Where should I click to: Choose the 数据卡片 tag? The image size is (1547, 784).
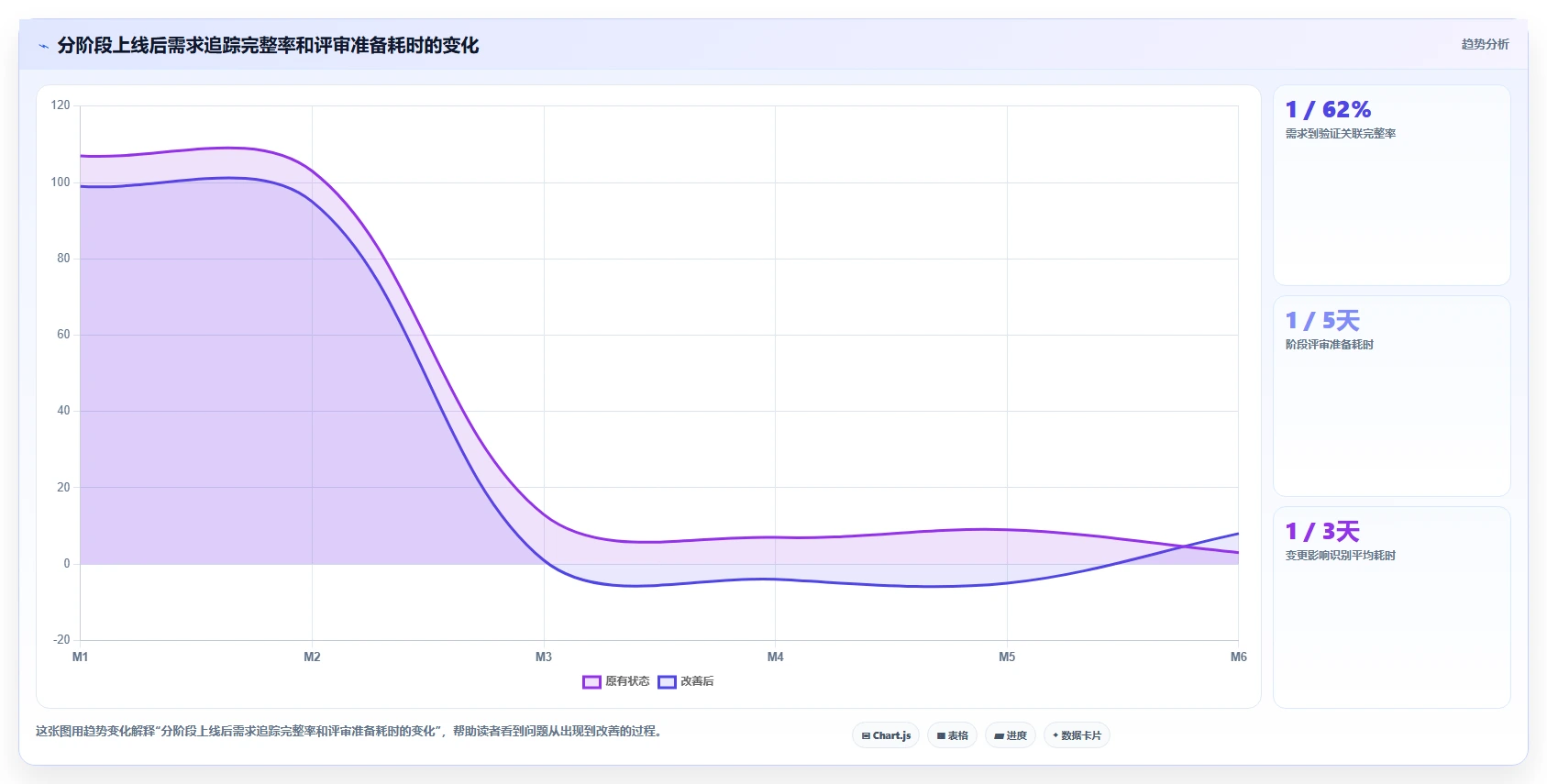[x=1077, y=735]
